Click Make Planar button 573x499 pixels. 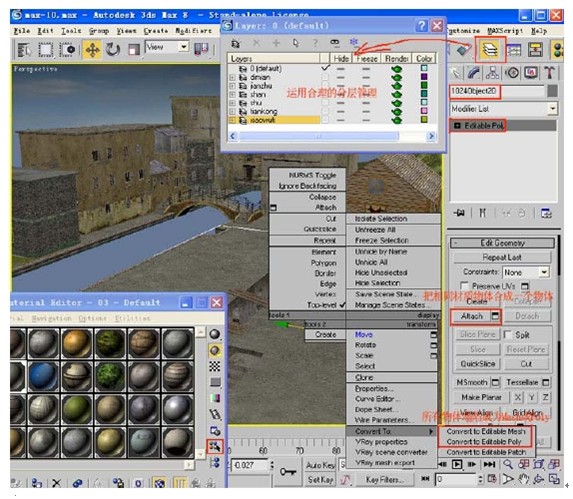point(481,397)
